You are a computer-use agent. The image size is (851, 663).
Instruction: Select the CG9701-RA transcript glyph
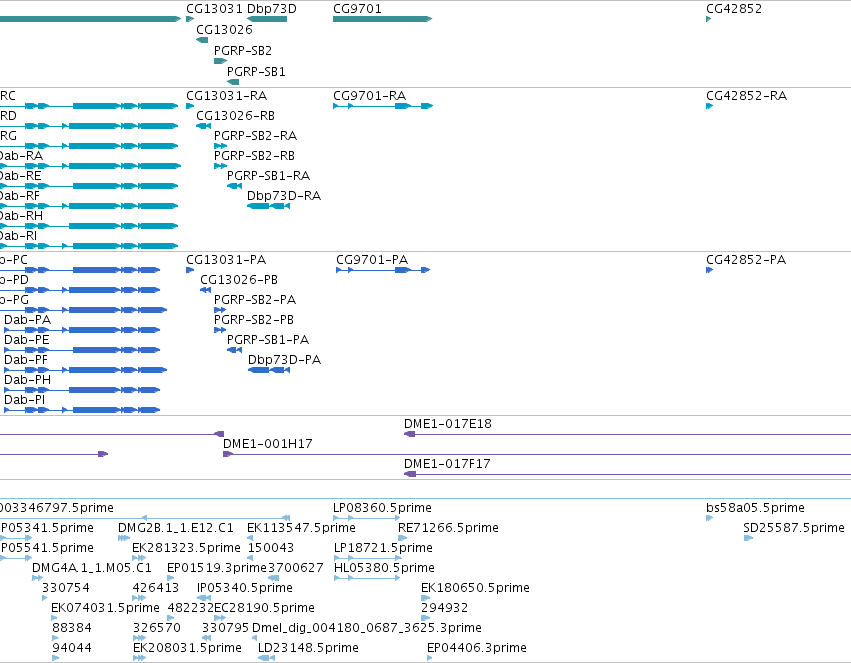[383, 106]
